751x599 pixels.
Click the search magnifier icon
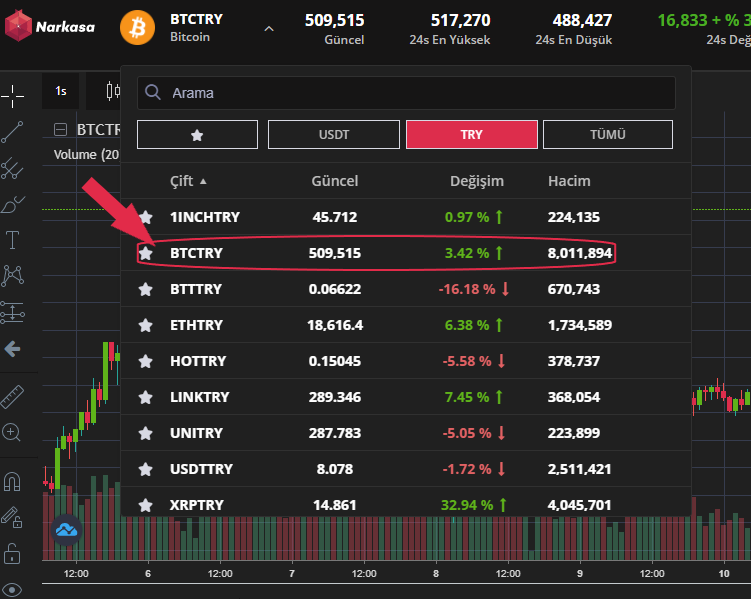coord(153,92)
